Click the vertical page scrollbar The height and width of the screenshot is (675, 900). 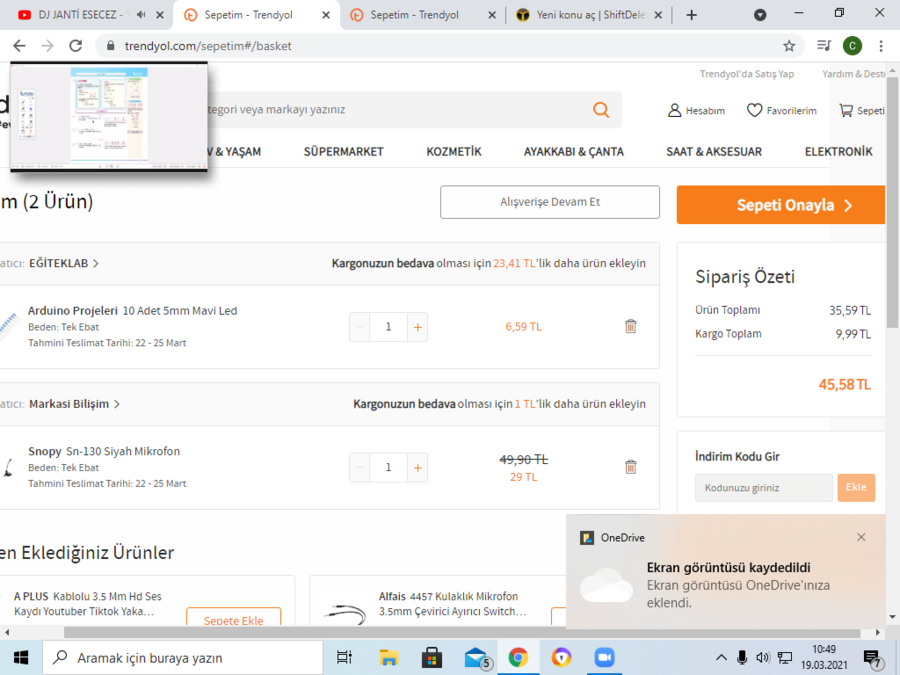click(892, 202)
